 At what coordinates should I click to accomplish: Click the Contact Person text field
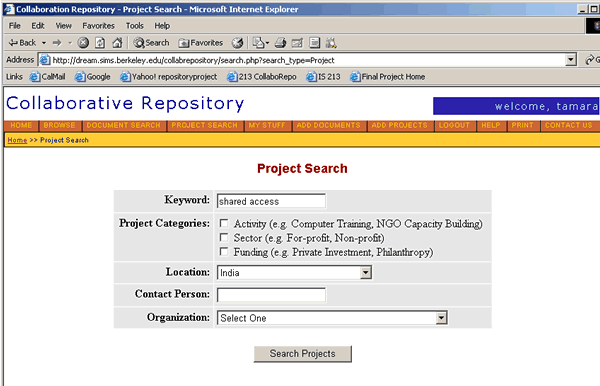pyautogui.click(x=271, y=295)
